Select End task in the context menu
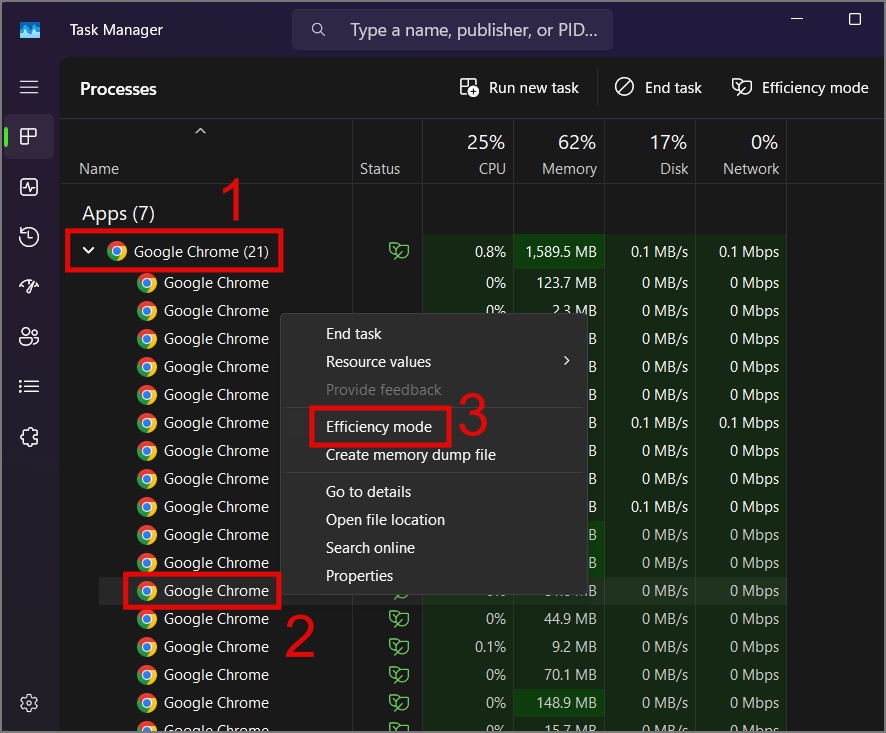886x733 pixels. (x=353, y=334)
